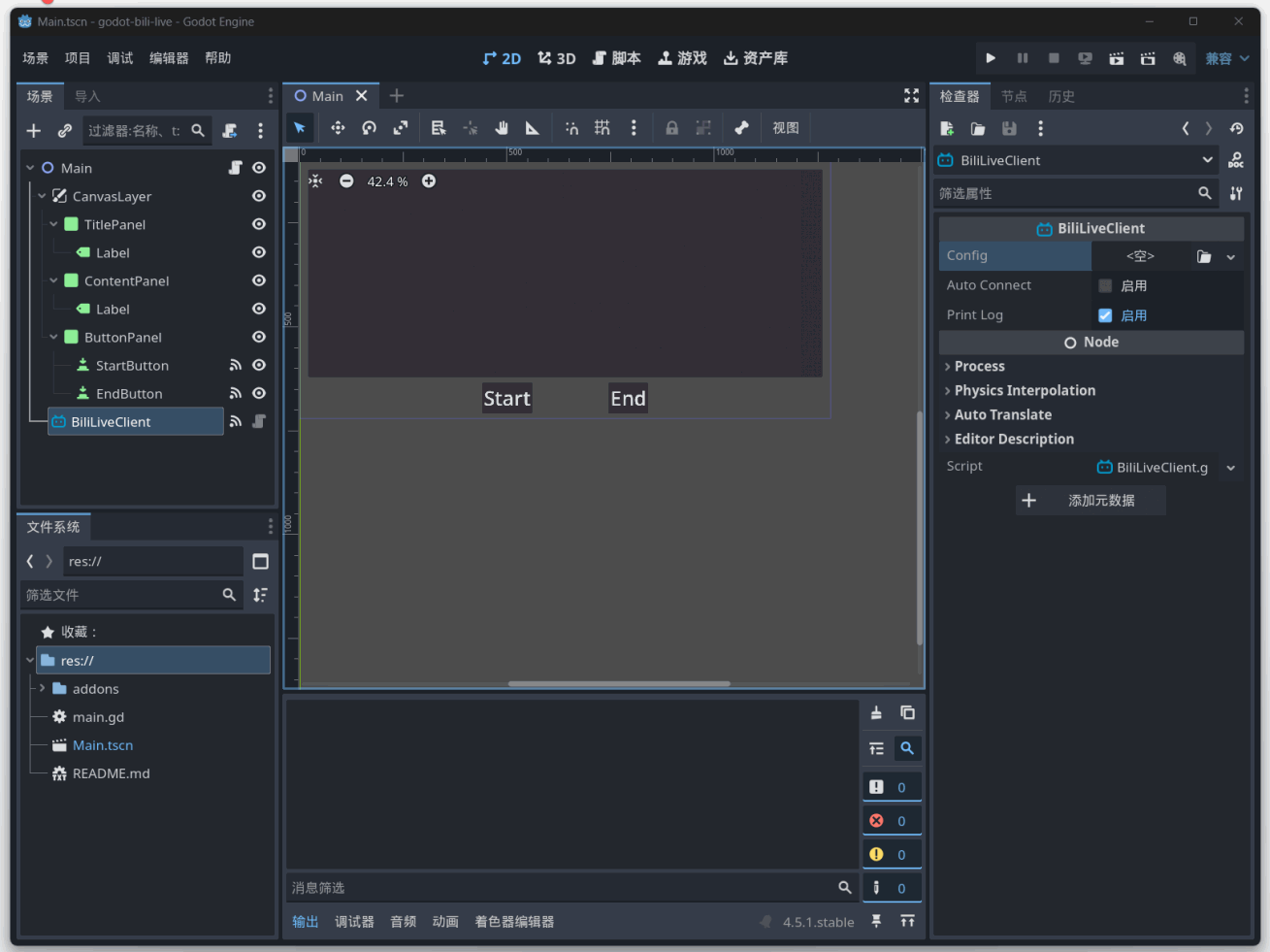The width and height of the screenshot is (1270, 952).
Task: Click the 筛选属性 filter field
Action: click(1076, 193)
